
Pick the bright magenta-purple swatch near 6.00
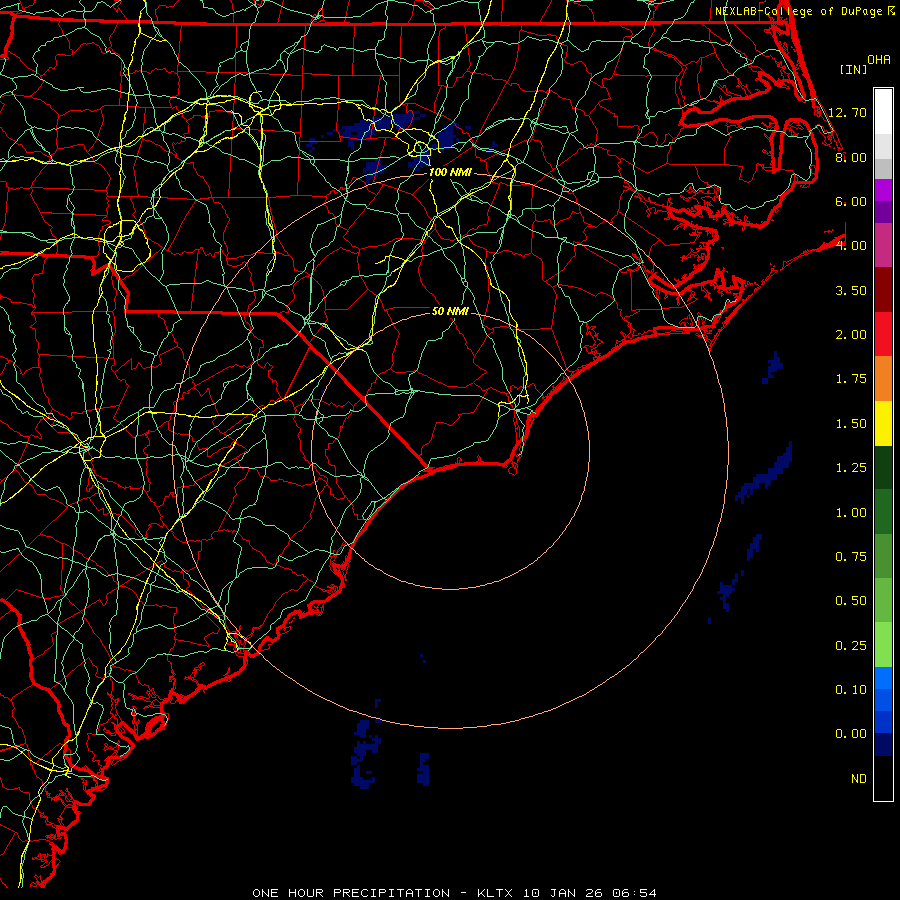tap(883, 190)
